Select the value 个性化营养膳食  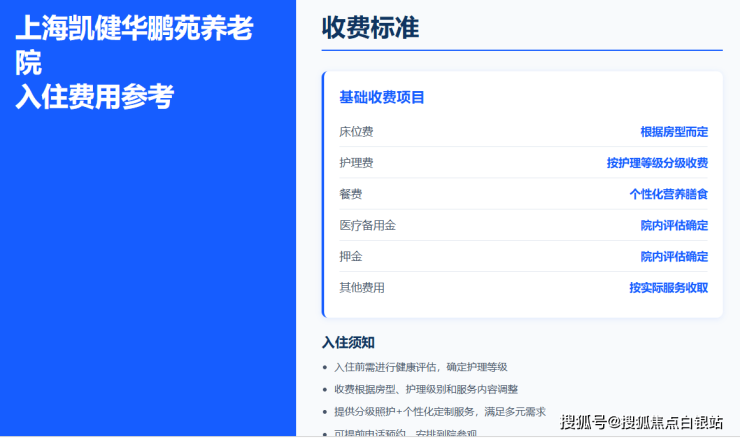point(669,194)
